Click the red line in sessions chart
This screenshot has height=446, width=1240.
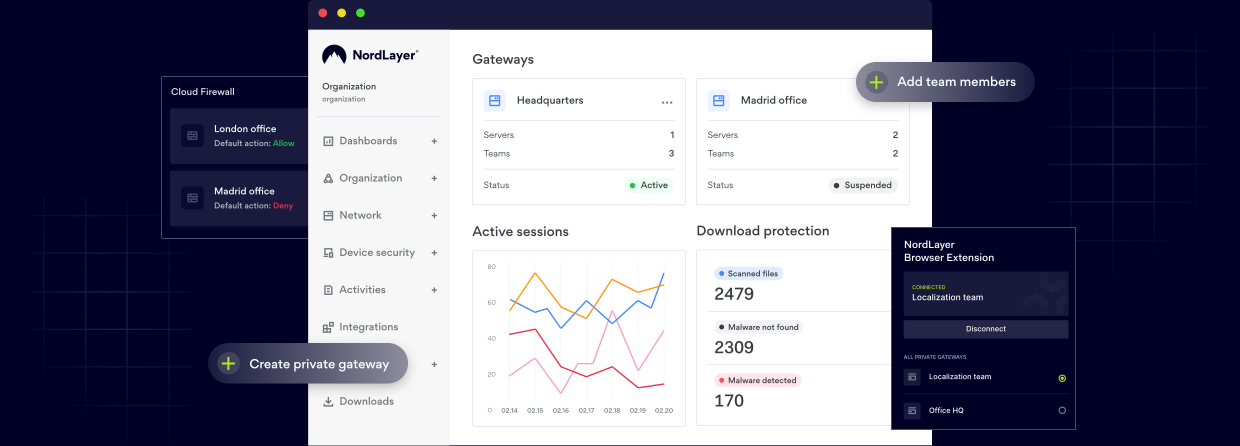(561, 365)
